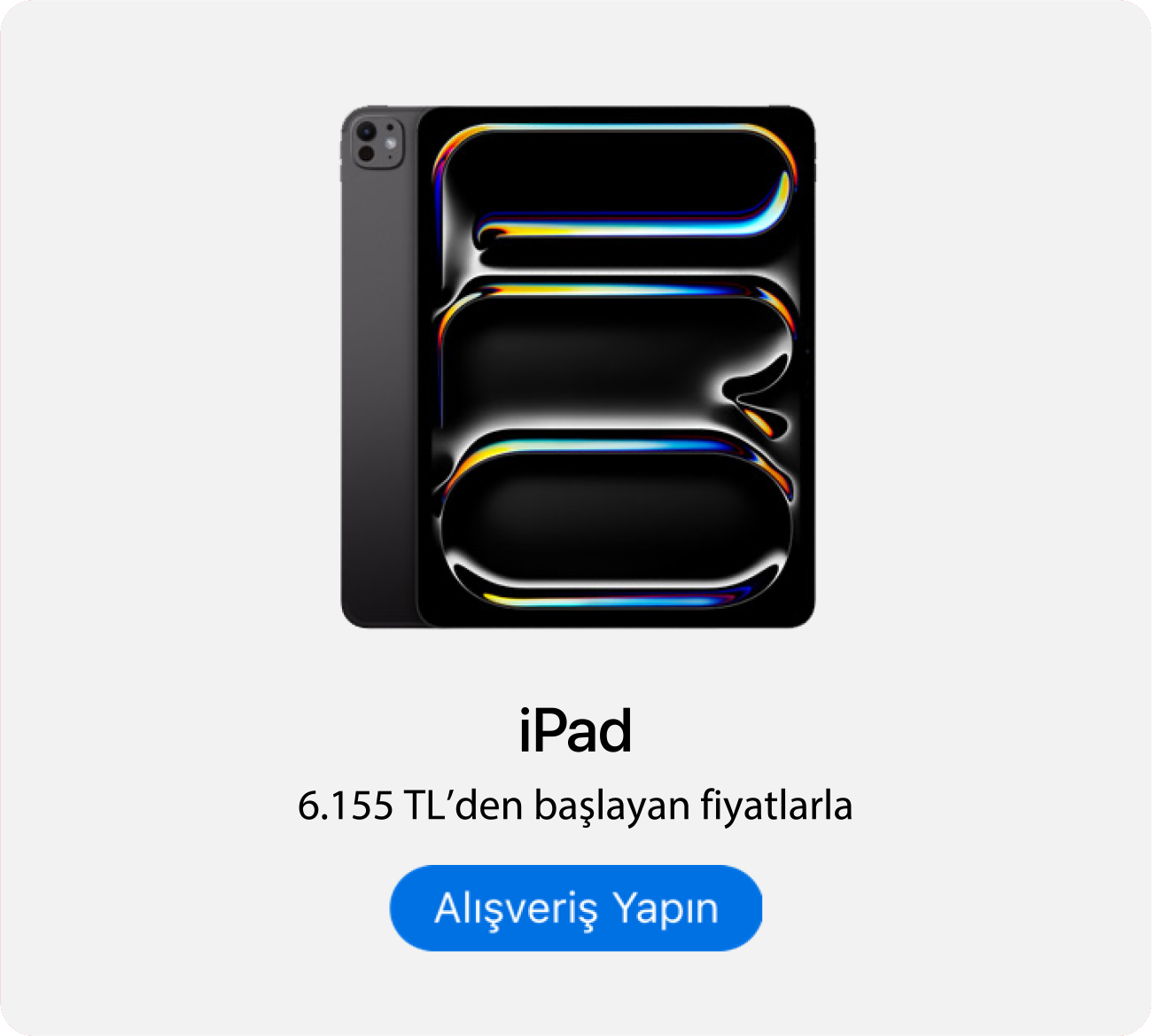Click the front camera dot on the iPad's right bezel
Viewport: 1152px width, 1036px height.
[807, 351]
